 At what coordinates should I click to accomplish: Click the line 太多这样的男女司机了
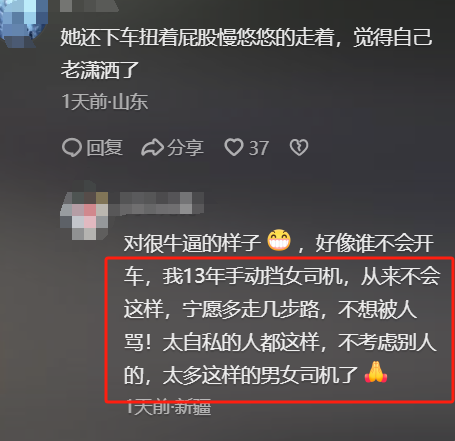pos(260,375)
